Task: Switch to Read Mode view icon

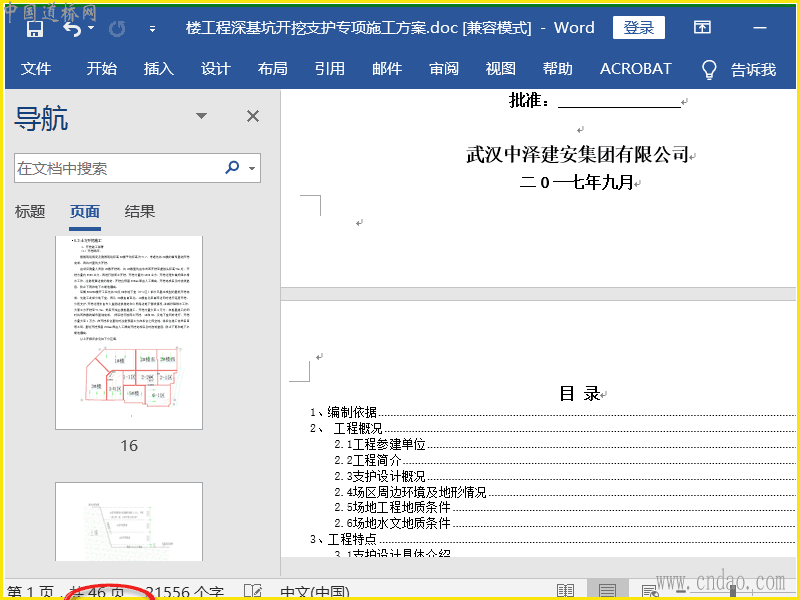Action: 566,591
